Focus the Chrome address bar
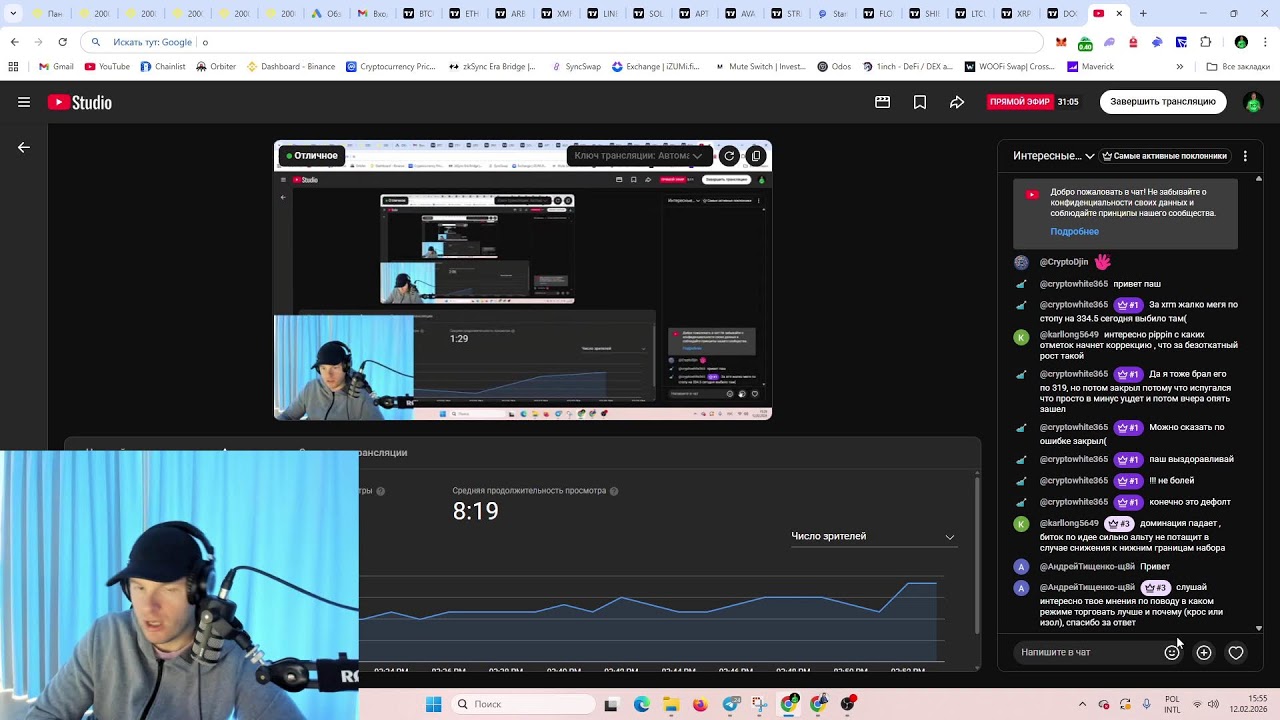Image resolution: width=1280 pixels, height=720 pixels. coord(560,42)
